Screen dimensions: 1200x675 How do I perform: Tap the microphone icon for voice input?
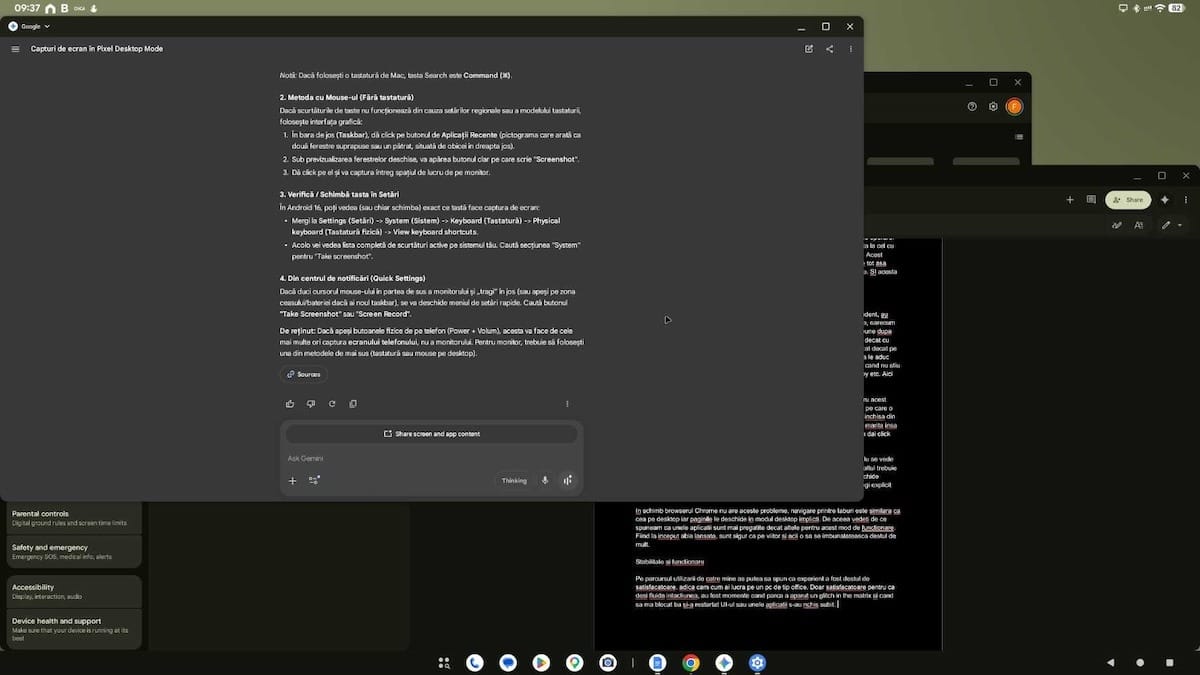click(545, 480)
